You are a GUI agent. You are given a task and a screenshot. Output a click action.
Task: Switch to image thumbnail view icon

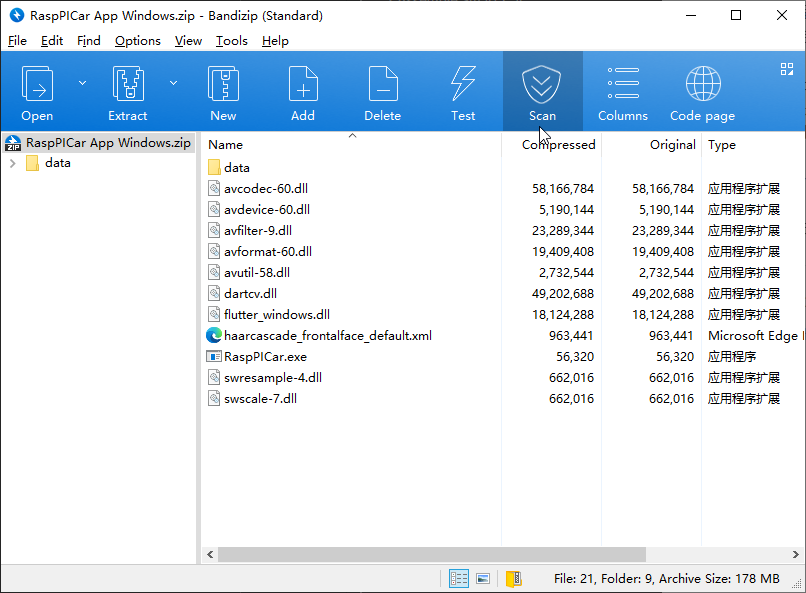pos(483,579)
